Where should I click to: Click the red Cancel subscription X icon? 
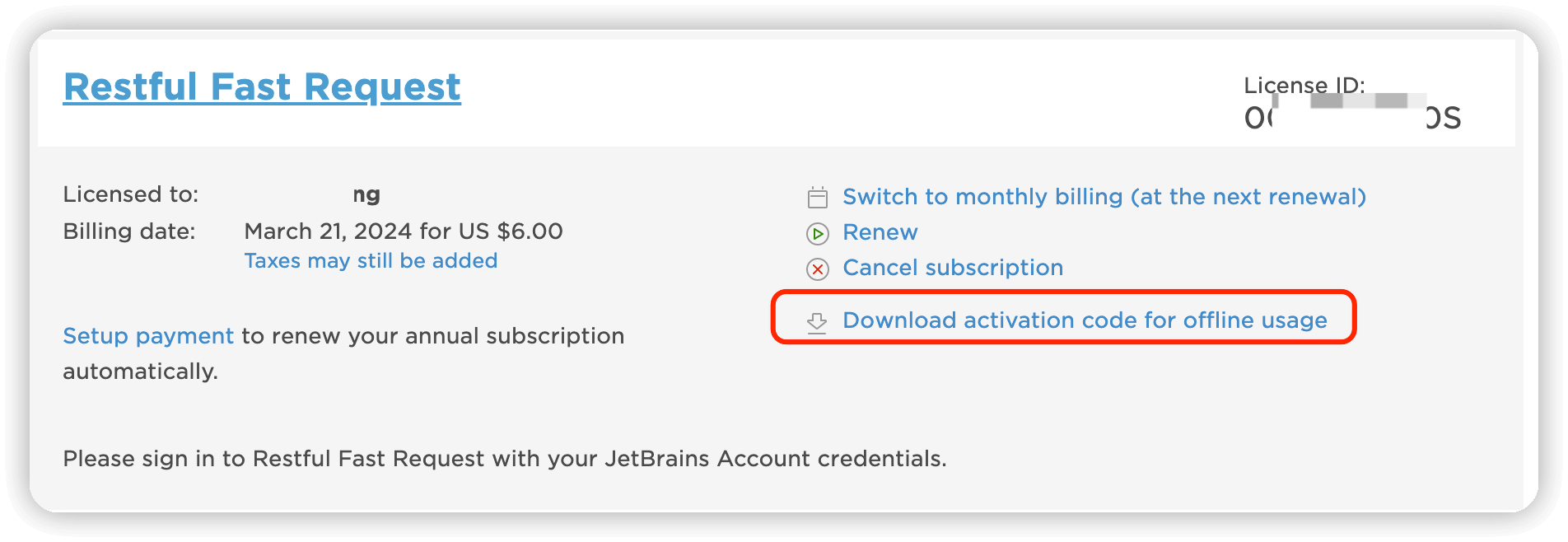[817, 269]
